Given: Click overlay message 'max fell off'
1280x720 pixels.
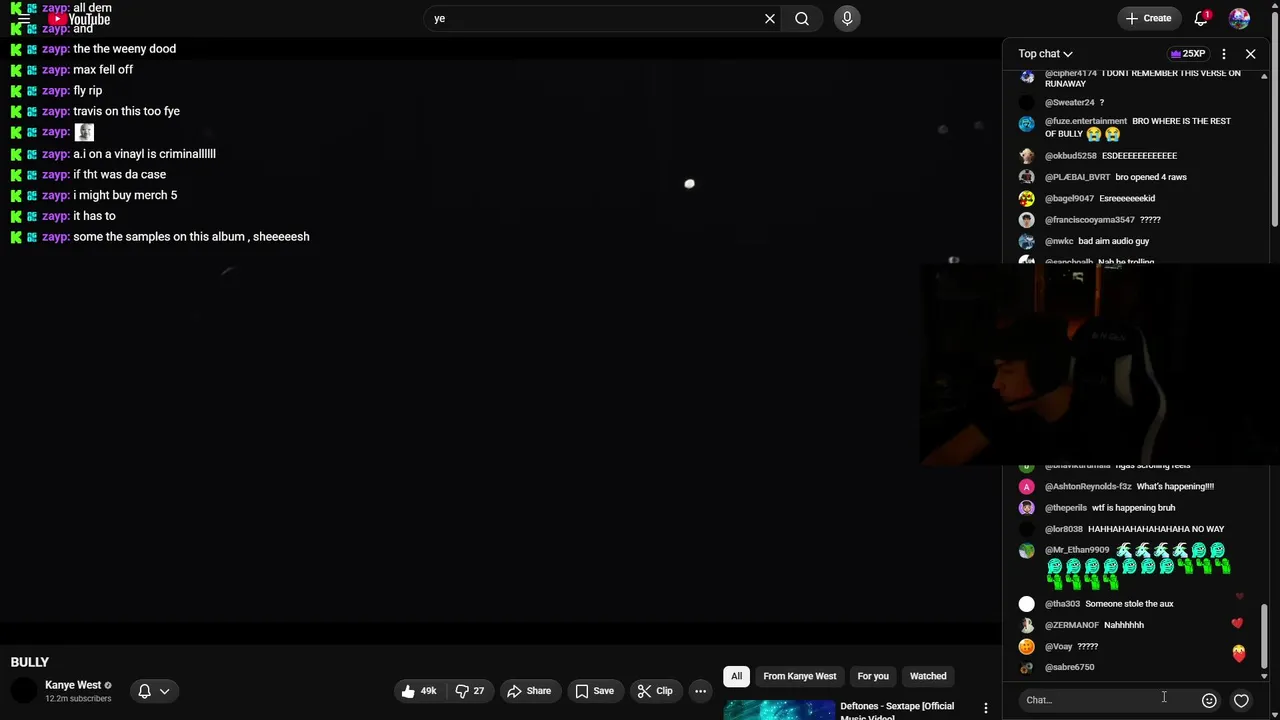Looking at the screenshot, I should [103, 70].
